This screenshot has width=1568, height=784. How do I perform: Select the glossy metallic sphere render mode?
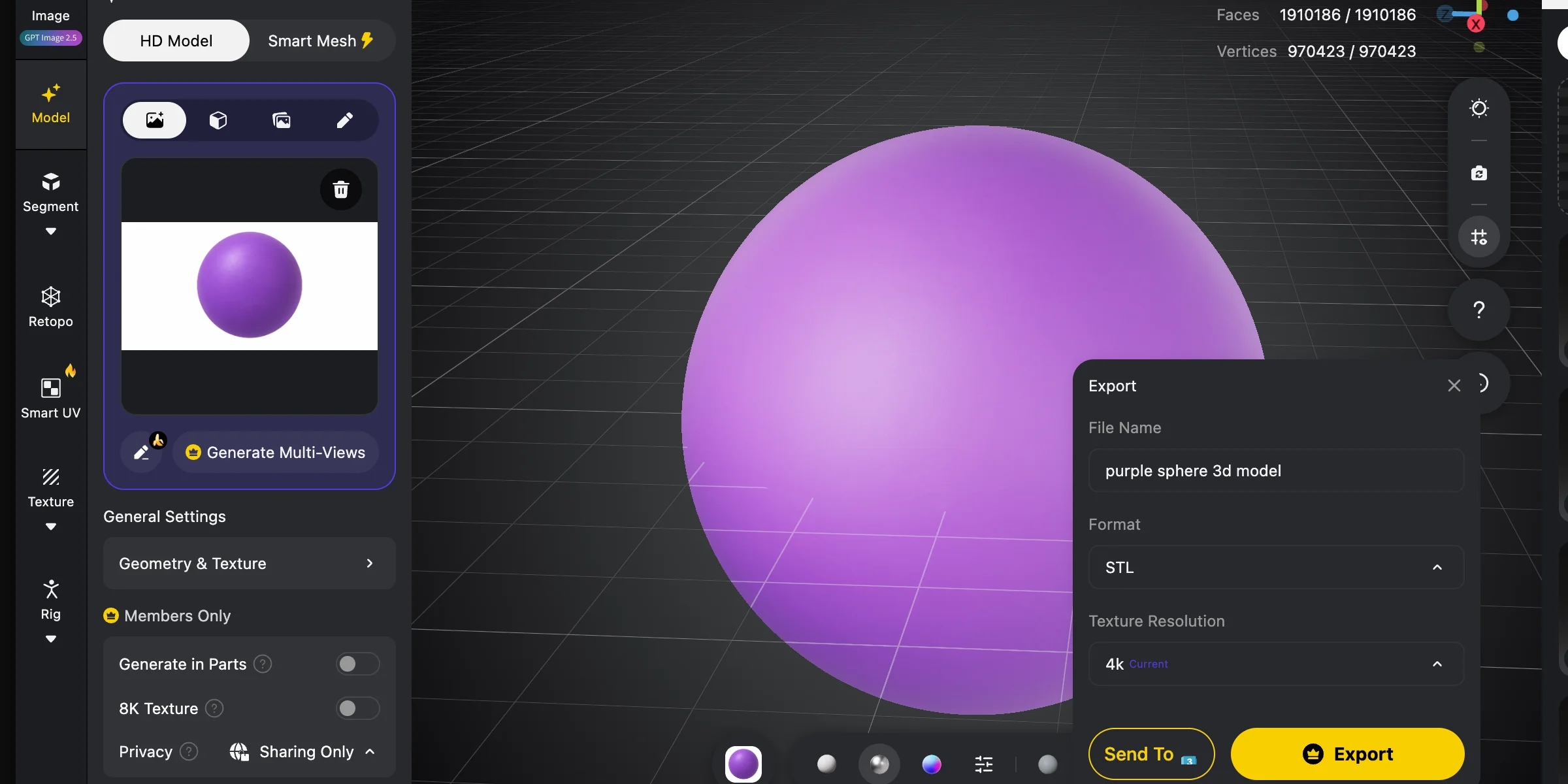click(879, 763)
